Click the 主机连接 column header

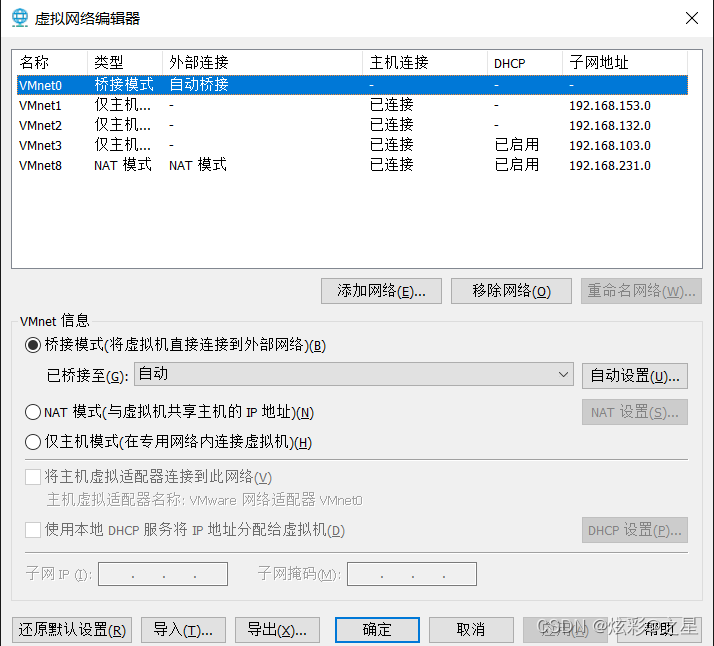pos(425,62)
